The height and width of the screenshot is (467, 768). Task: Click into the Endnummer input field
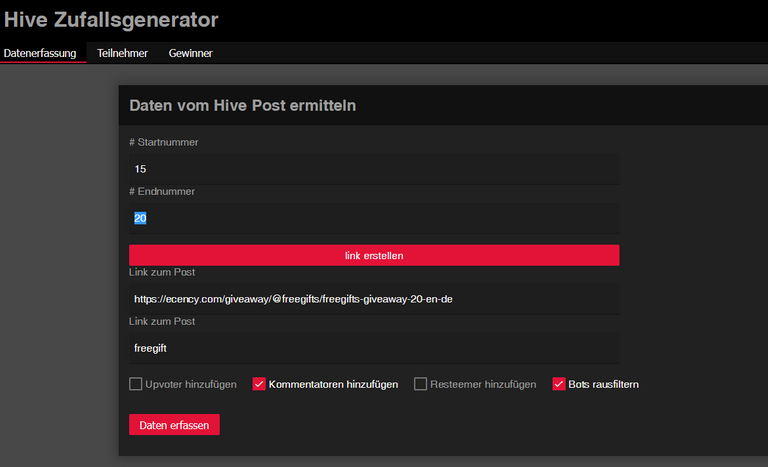point(374,218)
